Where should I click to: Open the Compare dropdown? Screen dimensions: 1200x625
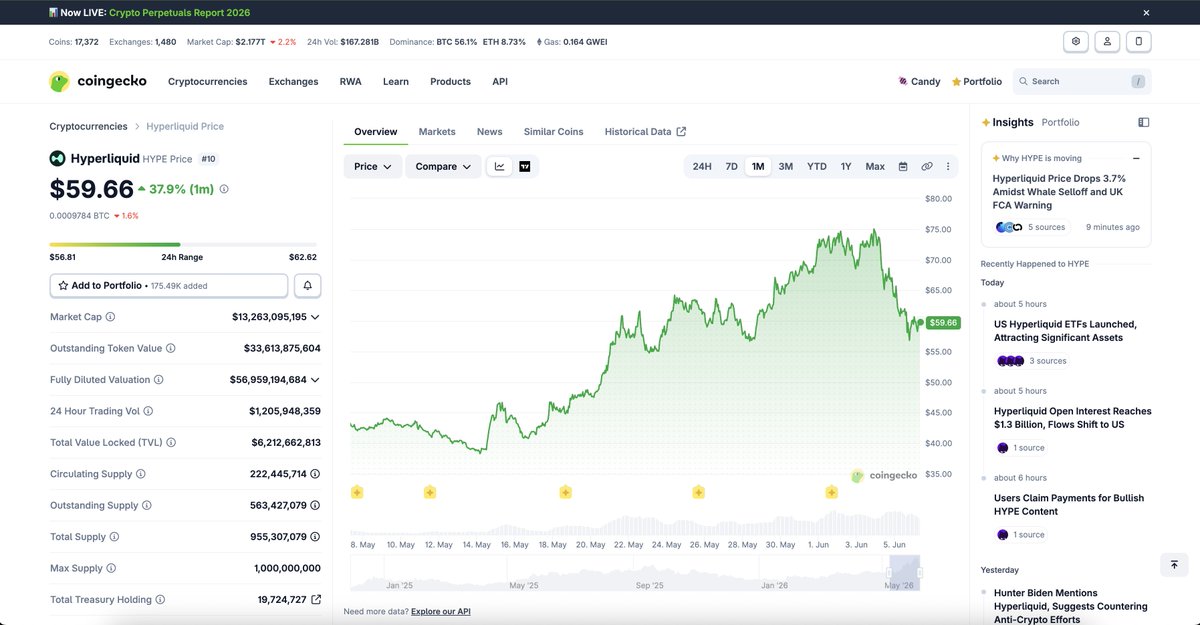(x=443, y=166)
